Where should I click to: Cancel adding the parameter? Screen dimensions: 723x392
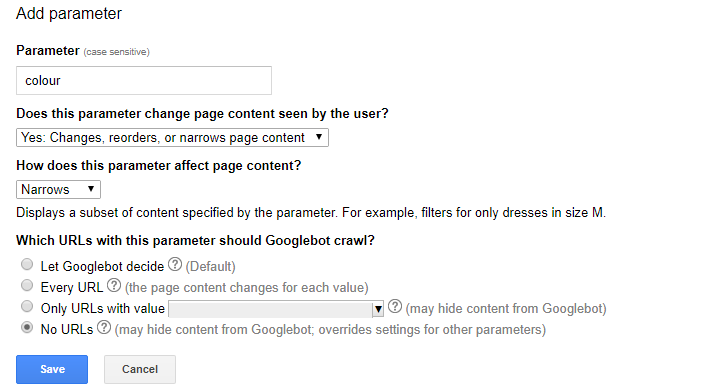click(x=140, y=369)
